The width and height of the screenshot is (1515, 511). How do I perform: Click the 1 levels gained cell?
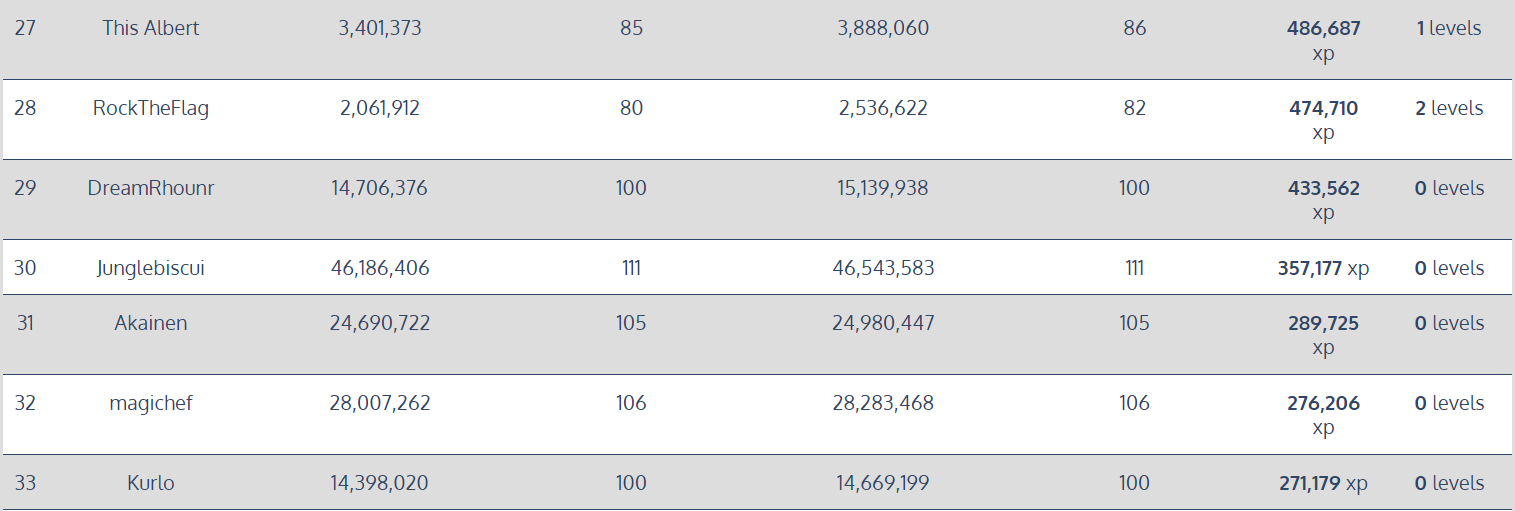(1449, 28)
